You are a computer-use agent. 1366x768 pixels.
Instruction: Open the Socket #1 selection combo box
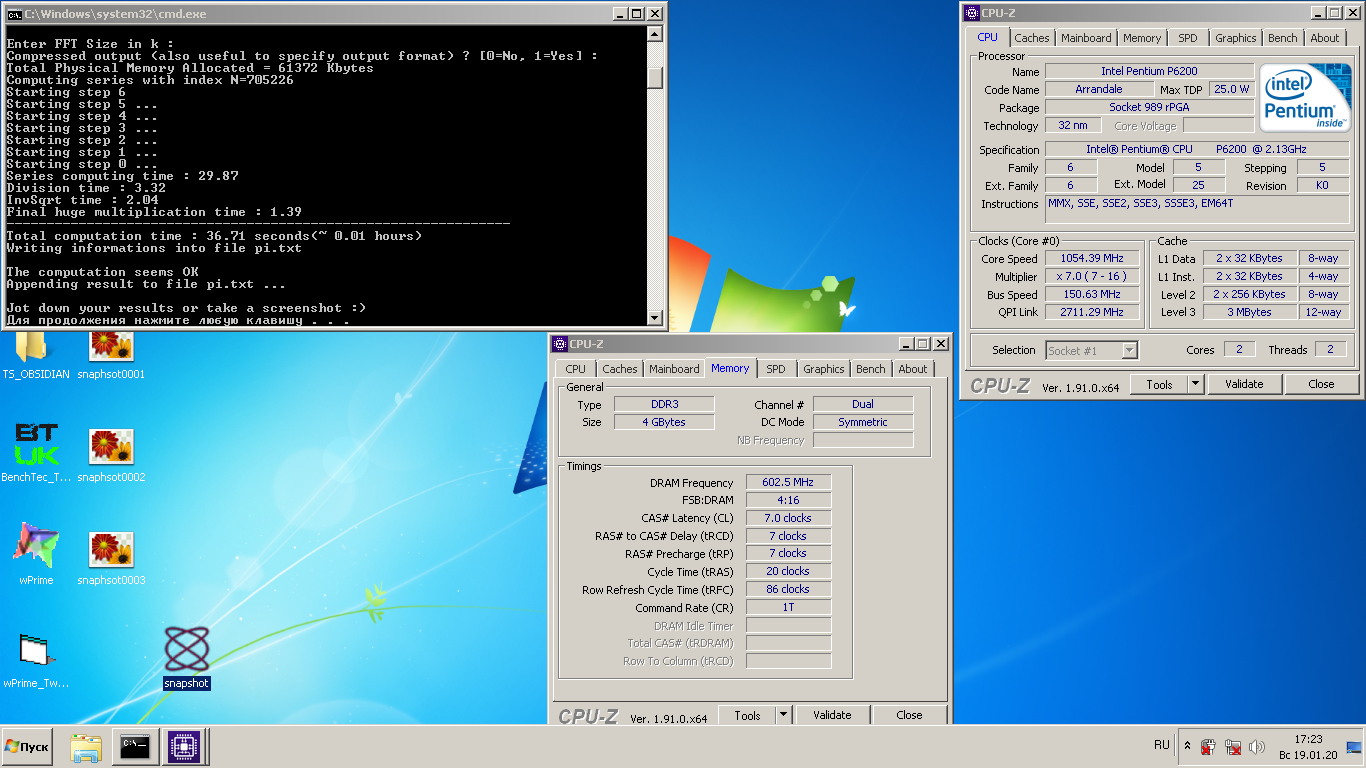pyautogui.click(x=1092, y=350)
